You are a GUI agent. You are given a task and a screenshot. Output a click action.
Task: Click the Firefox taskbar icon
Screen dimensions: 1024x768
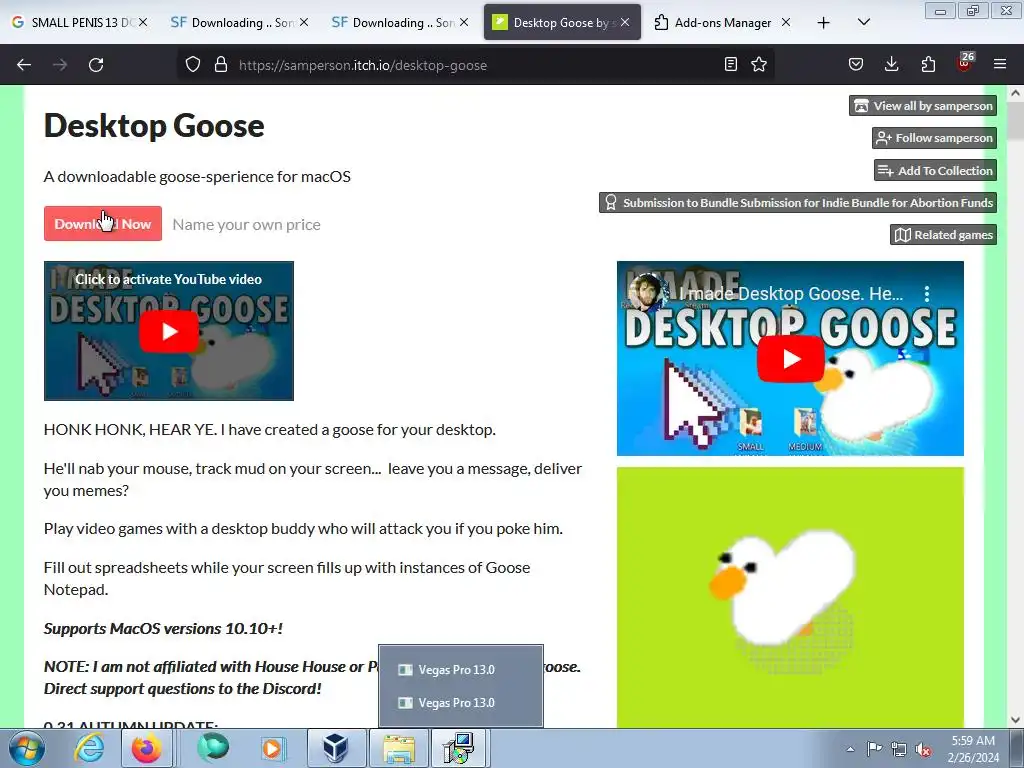coord(146,748)
